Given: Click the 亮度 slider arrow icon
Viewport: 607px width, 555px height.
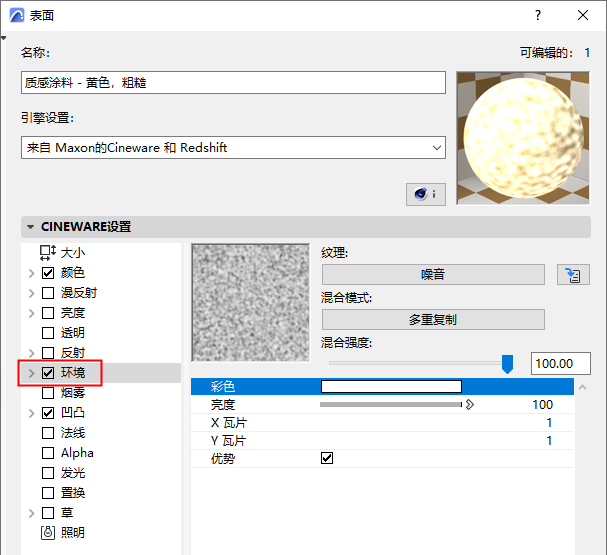Looking at the screenshot, I should click(x=470, y=405).
